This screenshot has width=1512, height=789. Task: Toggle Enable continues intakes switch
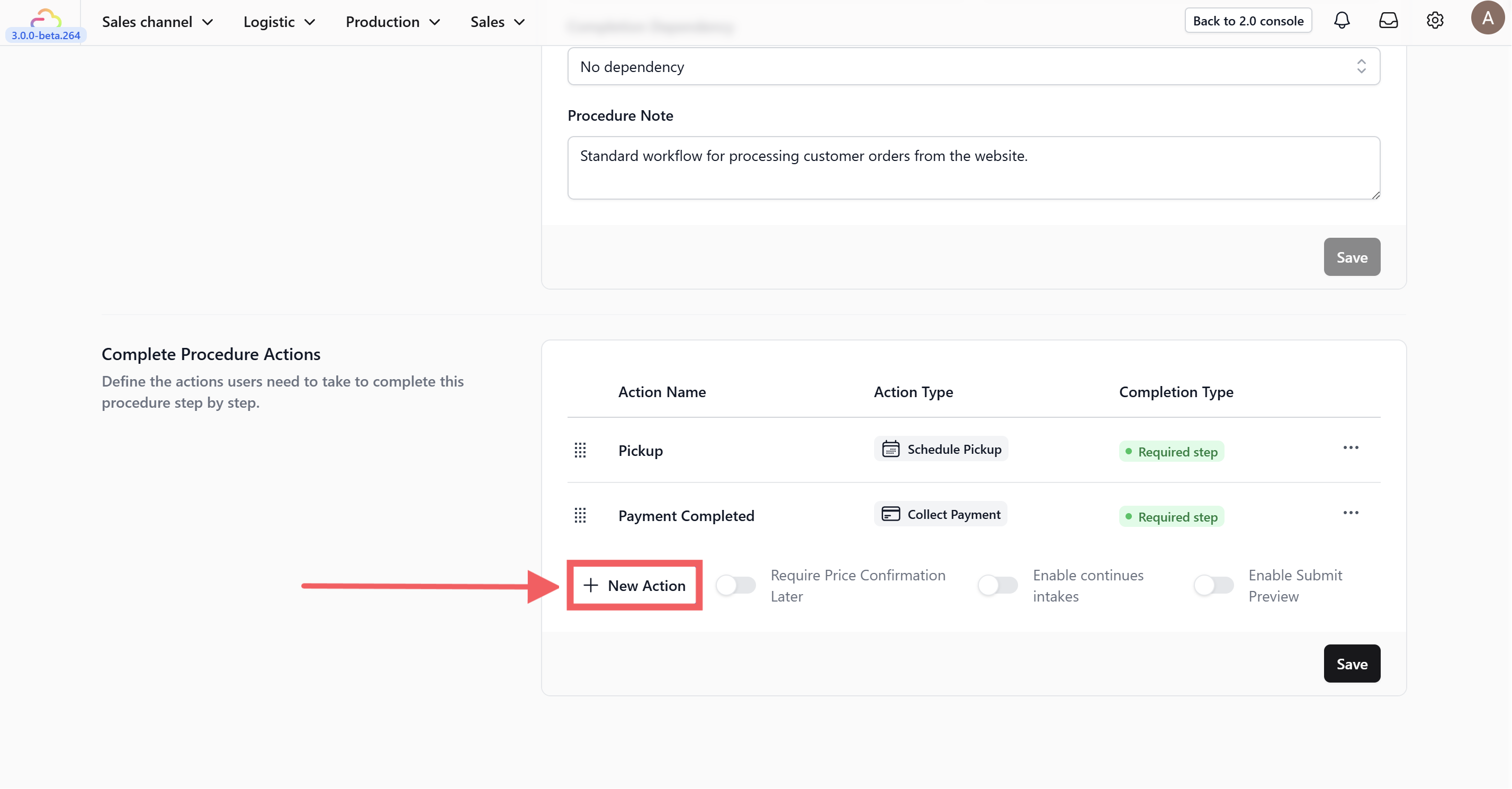click(x=998, y=585)
